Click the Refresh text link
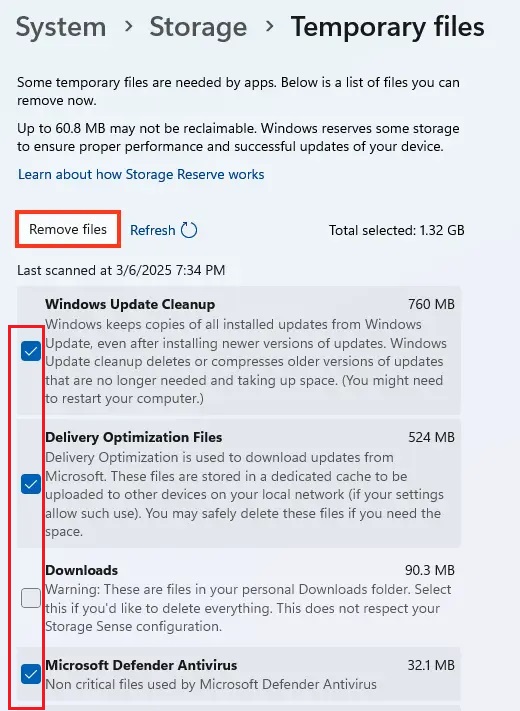This screenshot has height=711, width=520. pyautogui.click(x=152, y=230)
